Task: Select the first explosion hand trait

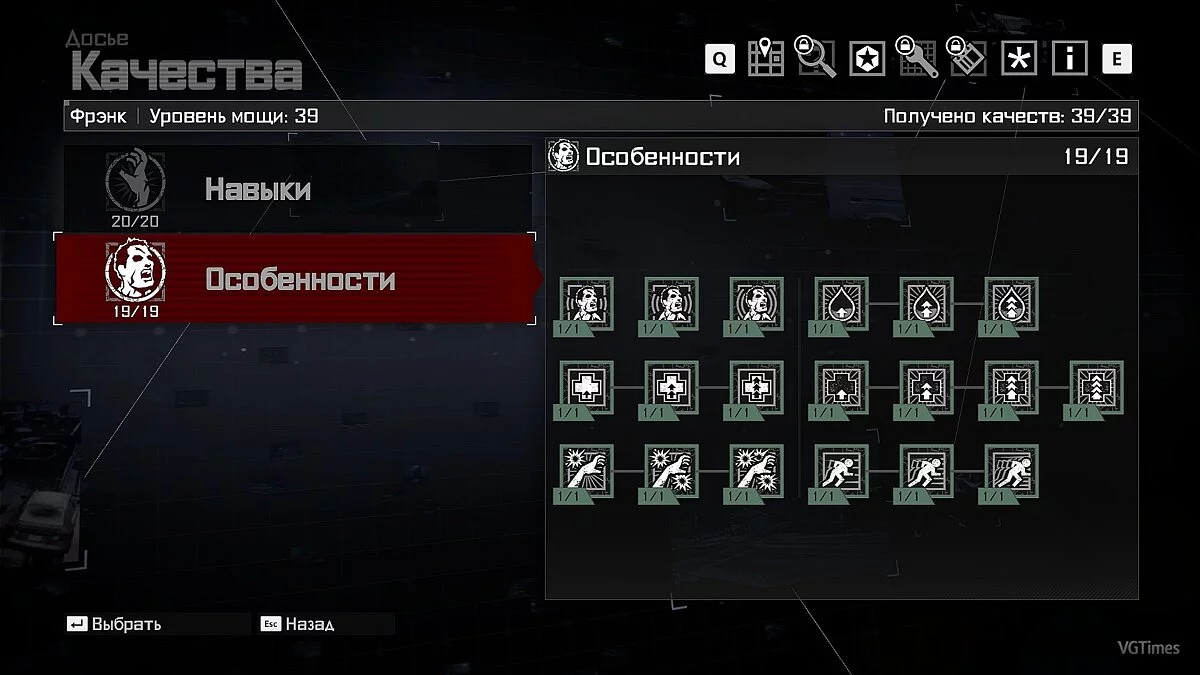Action: 585,473
